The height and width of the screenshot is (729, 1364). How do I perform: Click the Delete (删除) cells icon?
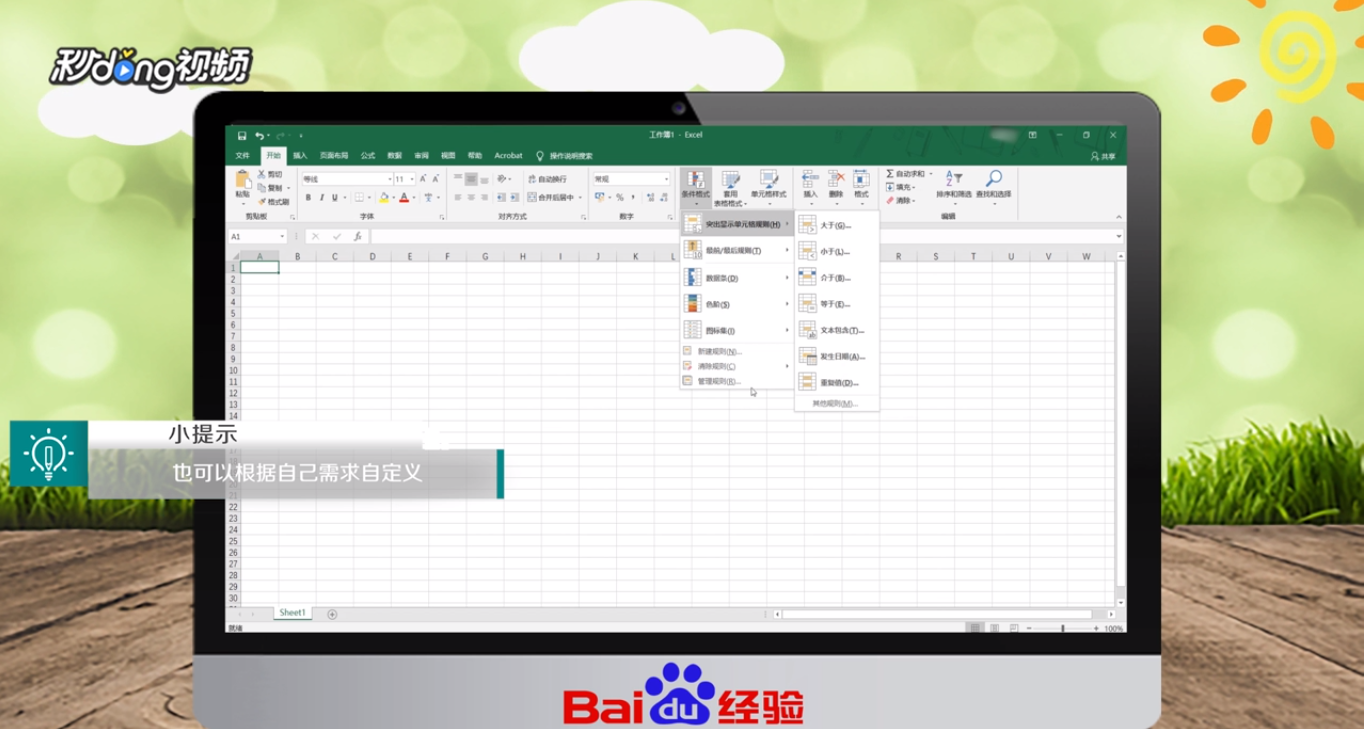[x=836, y=180]
